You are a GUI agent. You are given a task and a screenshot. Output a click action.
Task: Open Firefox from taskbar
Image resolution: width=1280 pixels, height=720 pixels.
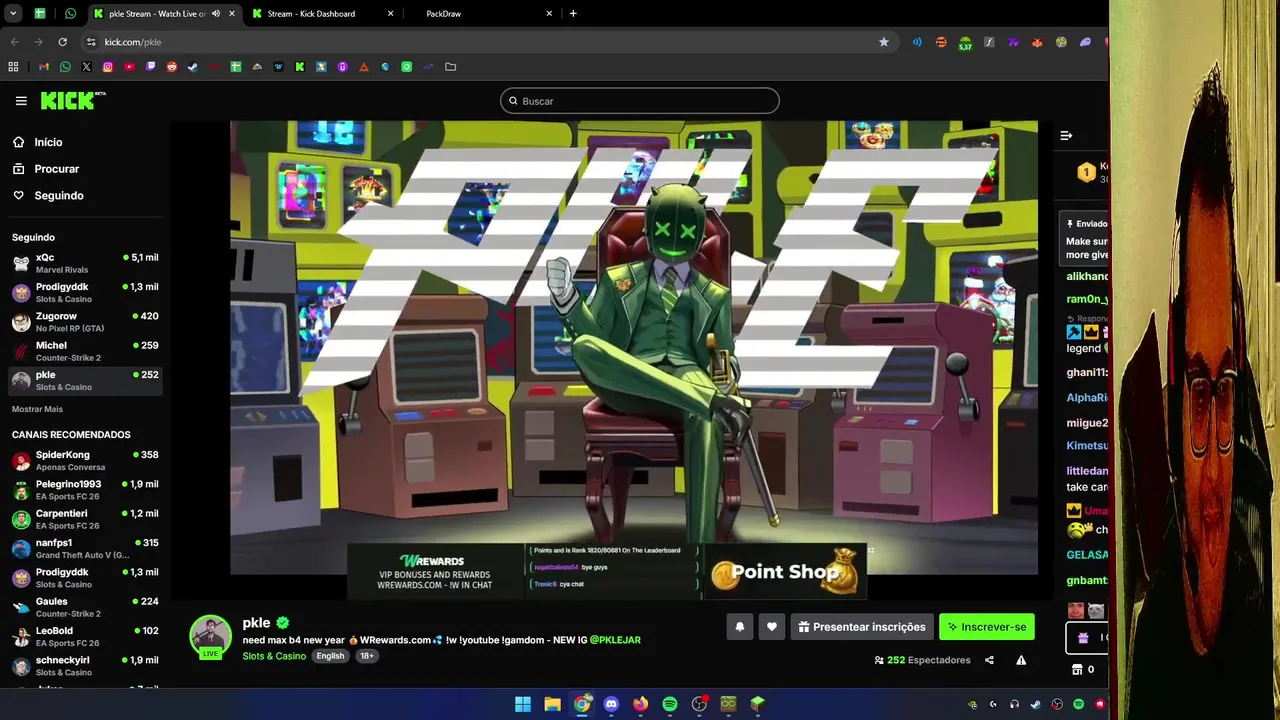click(640, 704)
